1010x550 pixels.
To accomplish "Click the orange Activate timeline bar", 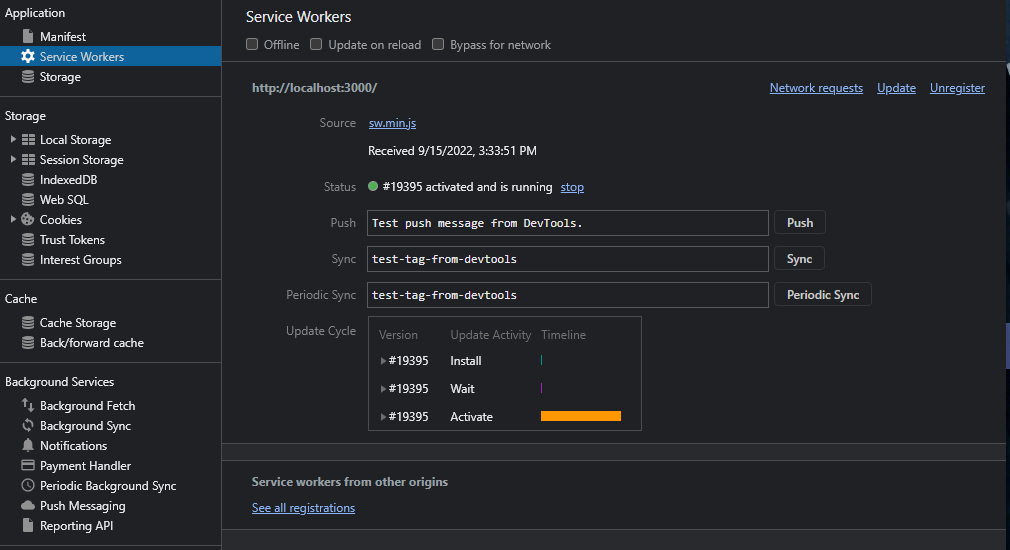I will (x=581, y=416).
